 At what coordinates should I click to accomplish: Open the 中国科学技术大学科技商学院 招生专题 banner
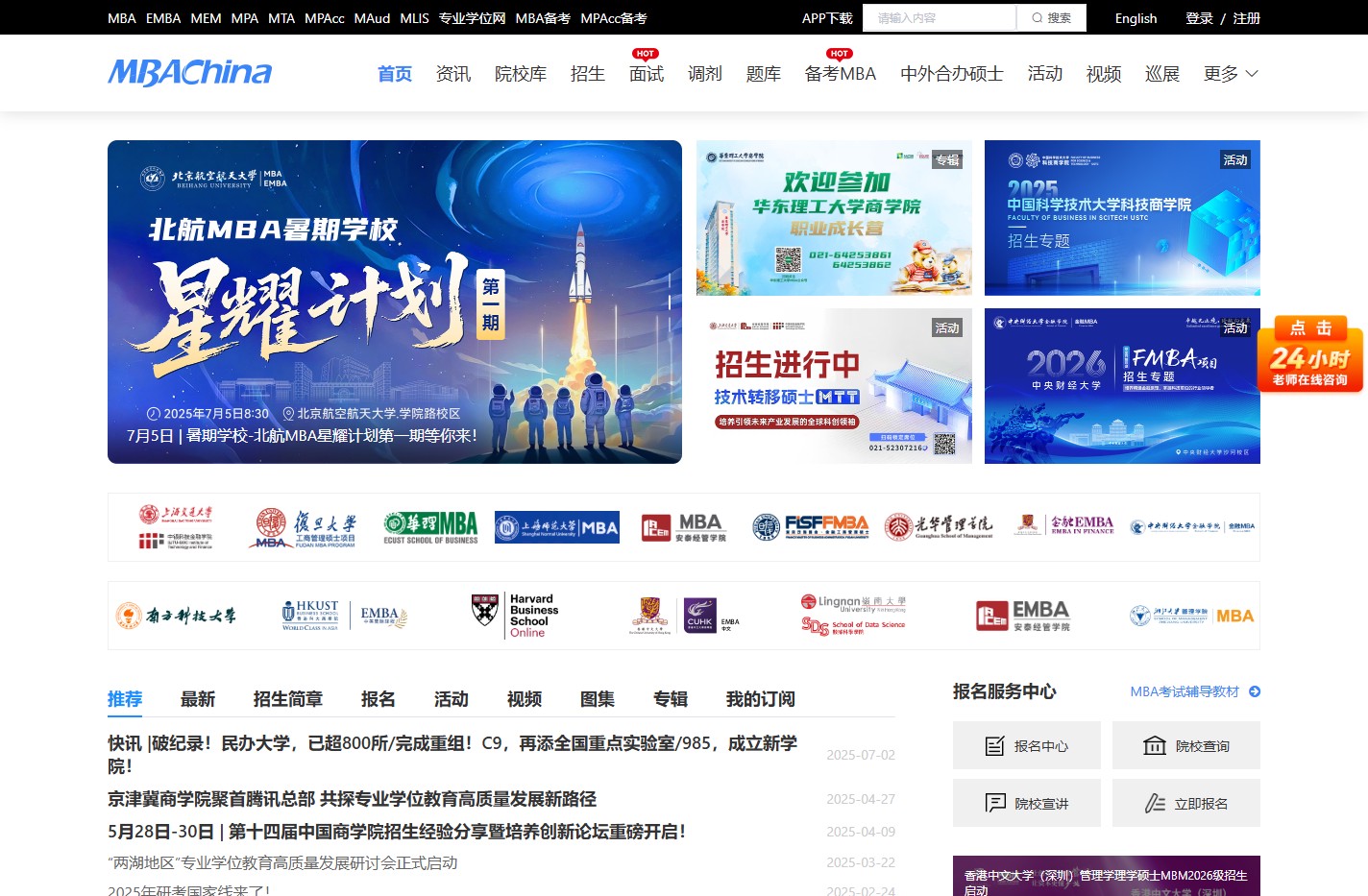1122,218
